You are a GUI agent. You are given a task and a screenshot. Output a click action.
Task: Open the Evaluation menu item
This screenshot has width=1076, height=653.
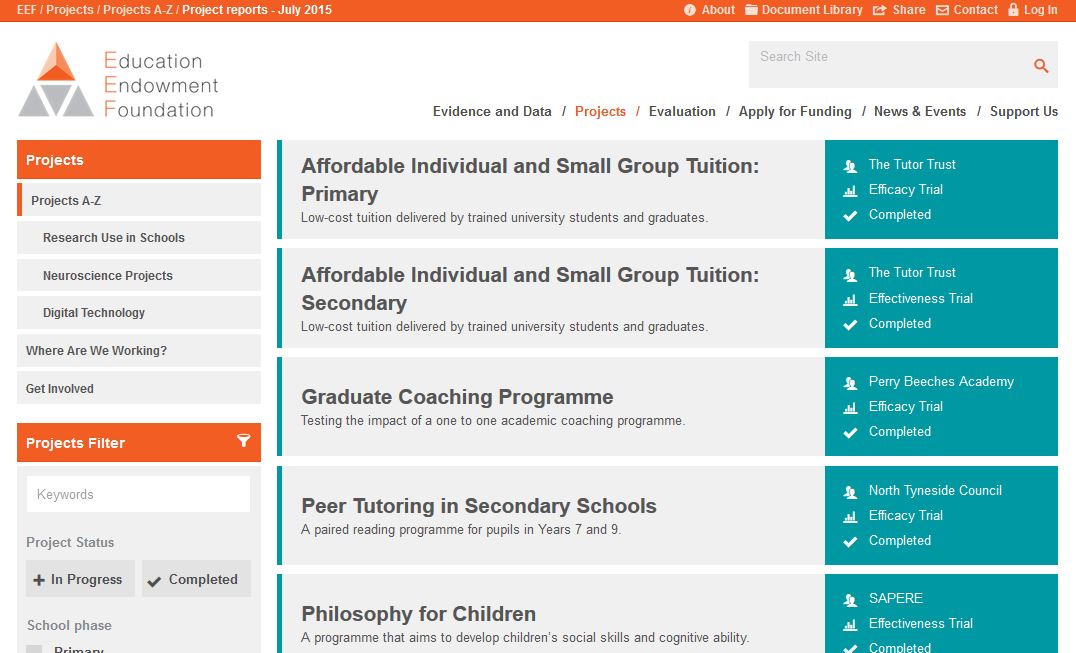[x=682, y=112]
